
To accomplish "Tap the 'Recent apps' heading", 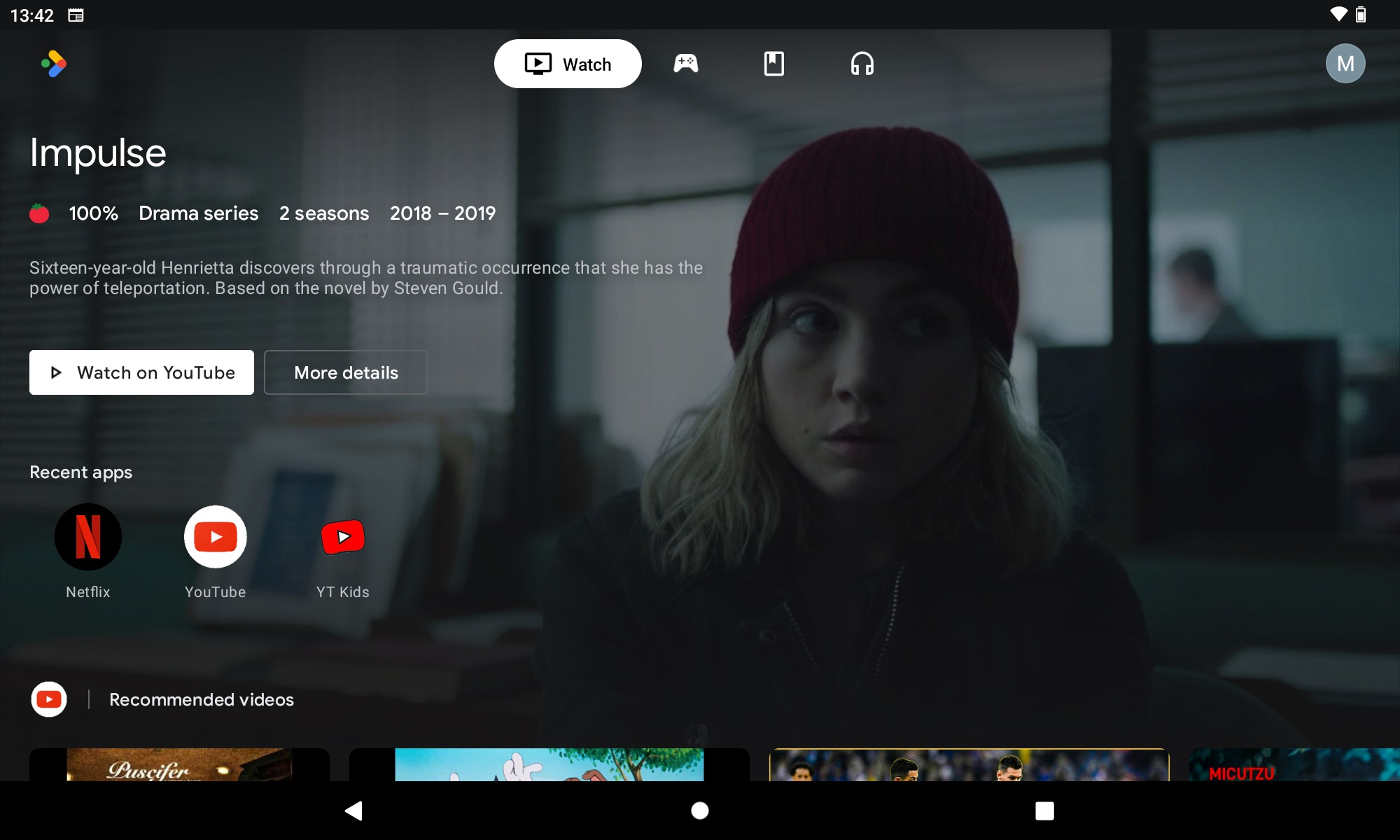I will pos(80,472).
